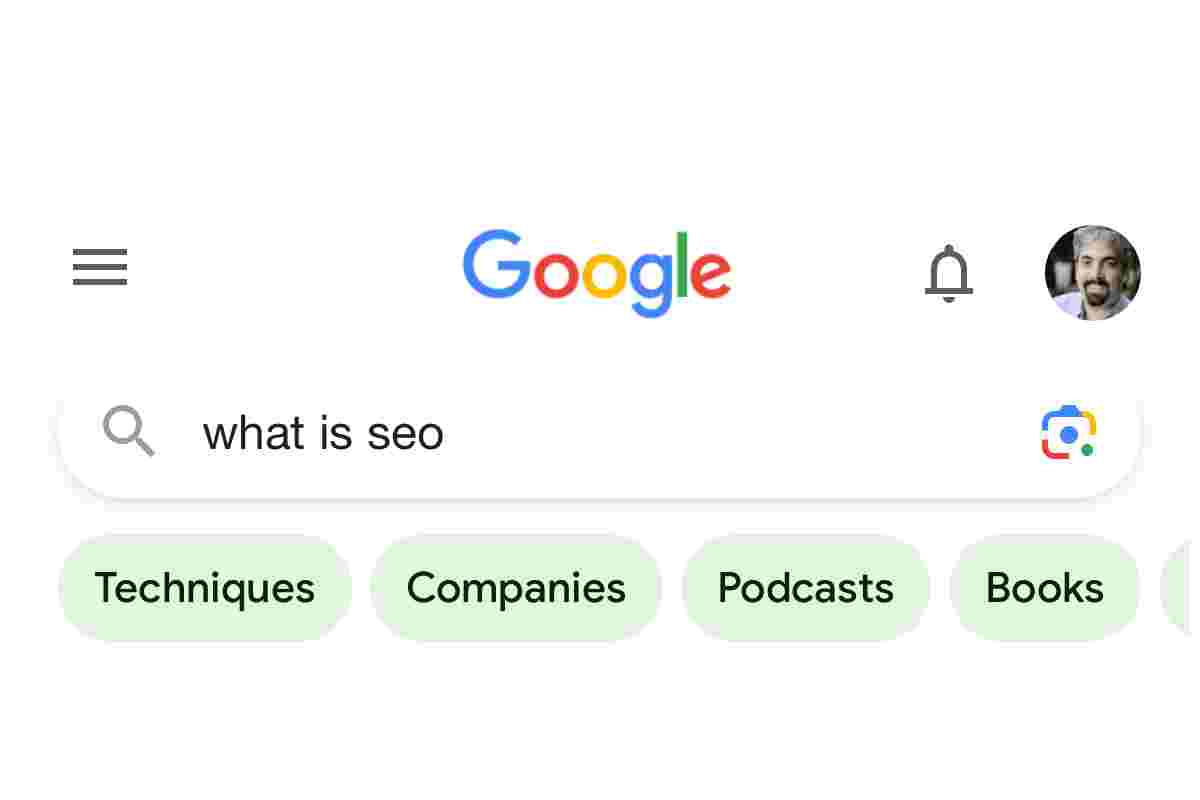Search by image with the colorful camera

(1068, 433)
